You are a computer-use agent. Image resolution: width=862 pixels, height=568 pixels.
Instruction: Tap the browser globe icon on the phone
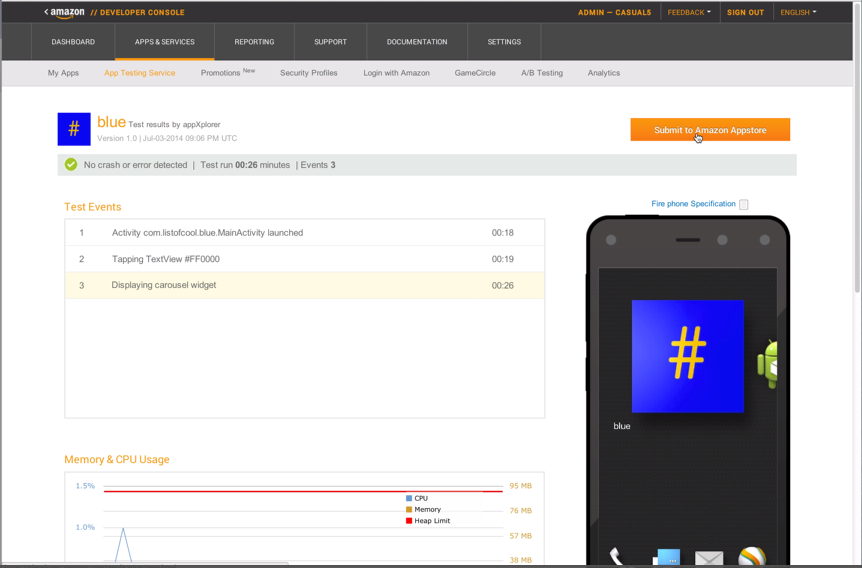(x=752, y=556)
